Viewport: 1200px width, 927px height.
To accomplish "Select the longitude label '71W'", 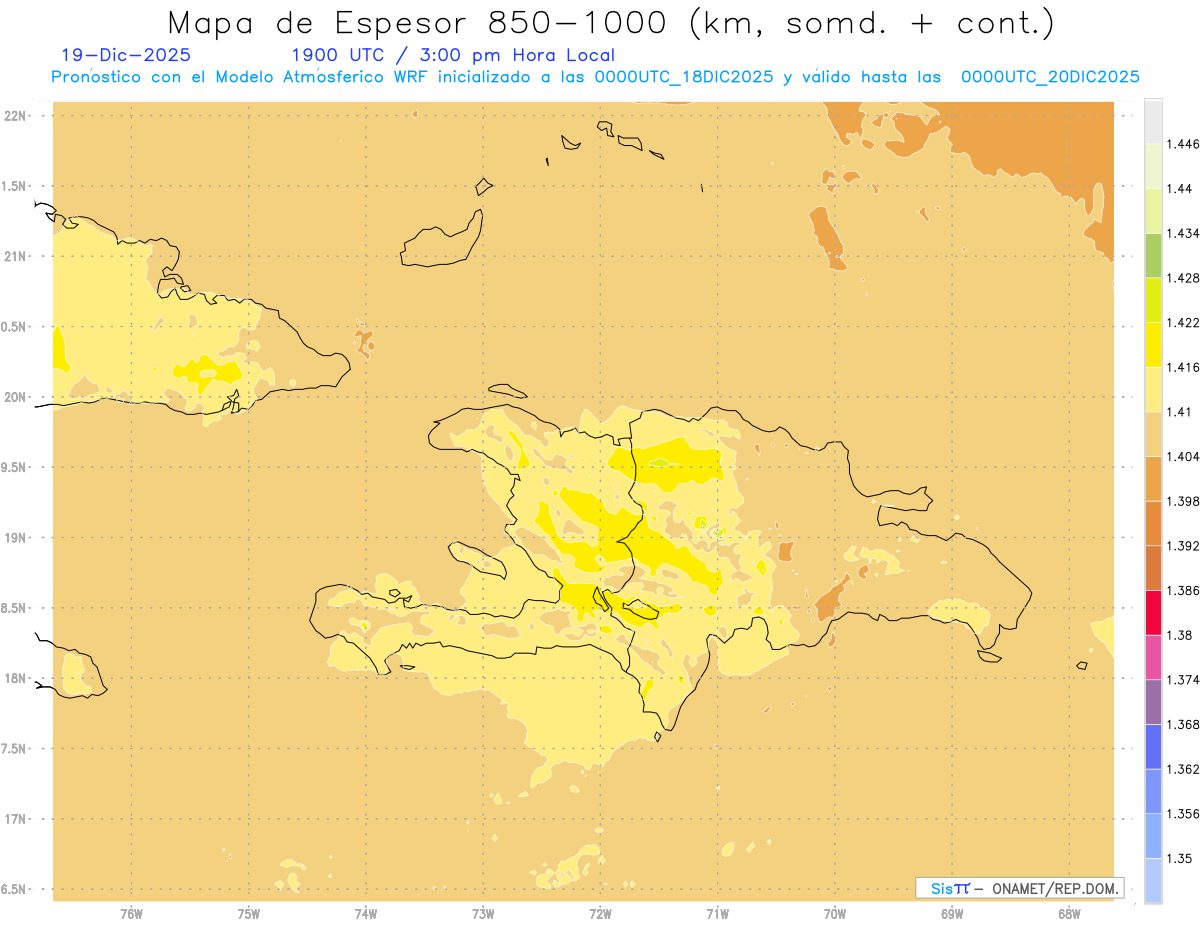I will pyautogui.click(x=717, y=914).
